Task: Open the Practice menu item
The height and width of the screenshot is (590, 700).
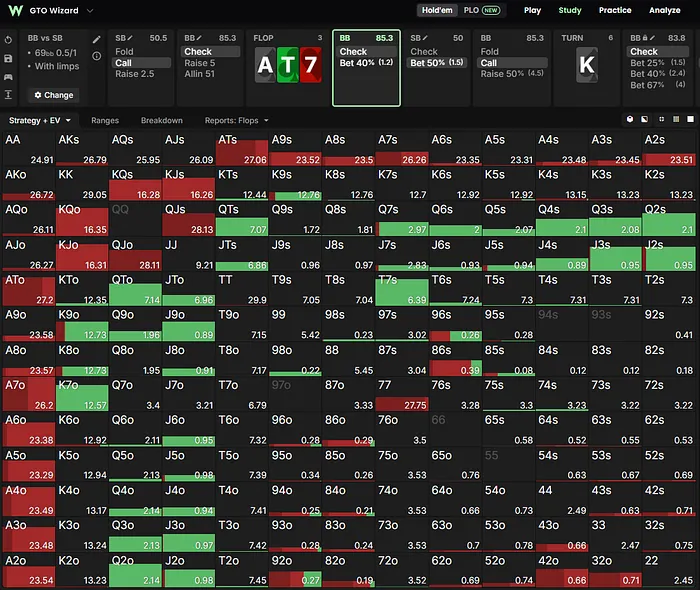Action: [615, 10]
